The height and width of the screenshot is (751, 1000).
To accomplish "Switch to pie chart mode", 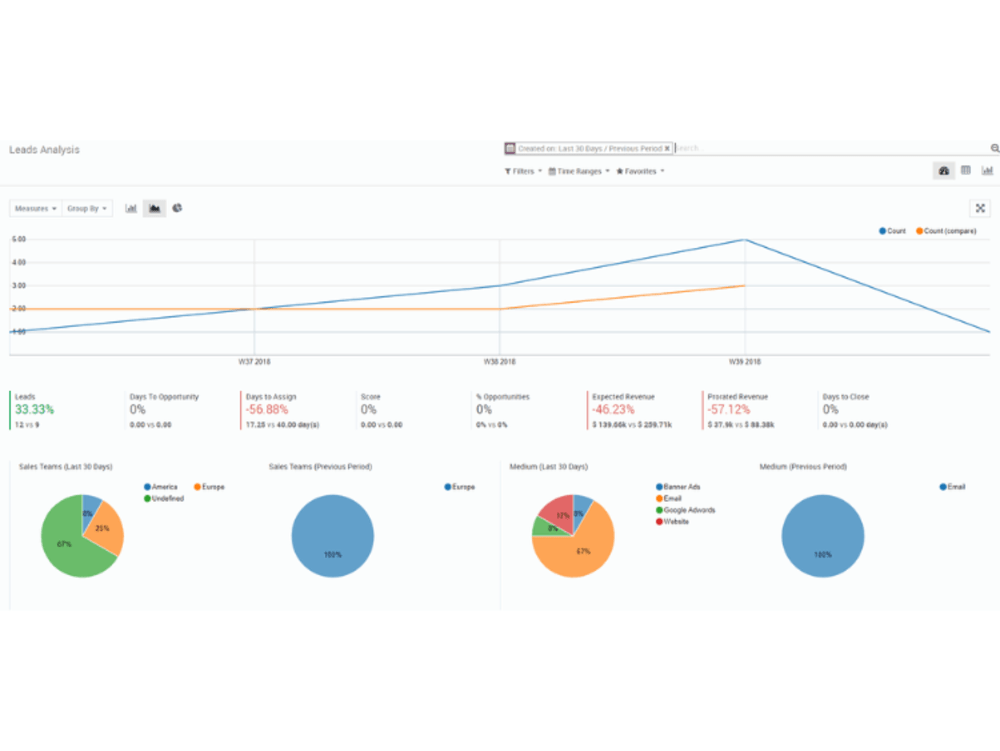I will (x=177, y=208).
